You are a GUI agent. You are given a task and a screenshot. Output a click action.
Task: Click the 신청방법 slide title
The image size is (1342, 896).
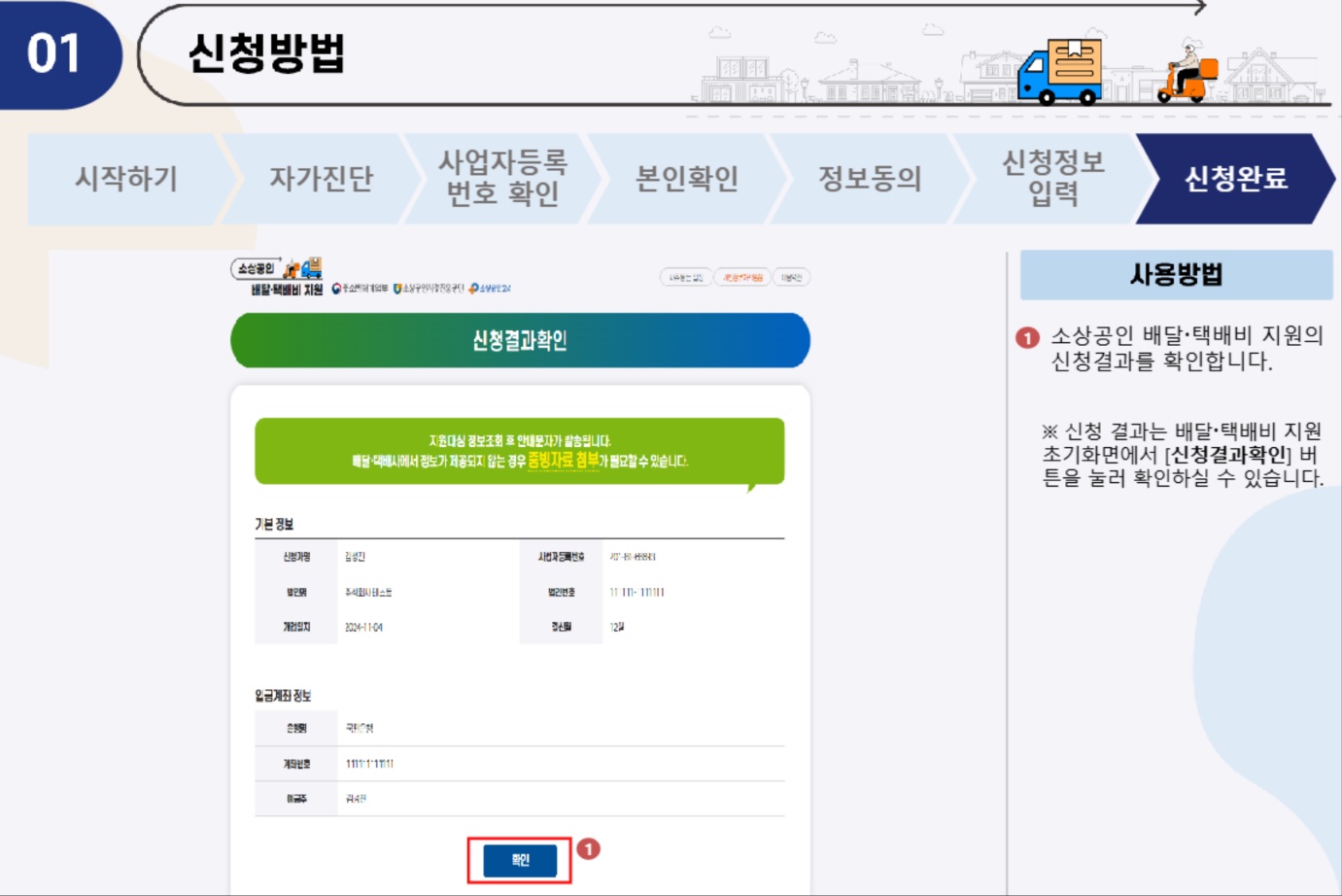(x=266, y=53)
